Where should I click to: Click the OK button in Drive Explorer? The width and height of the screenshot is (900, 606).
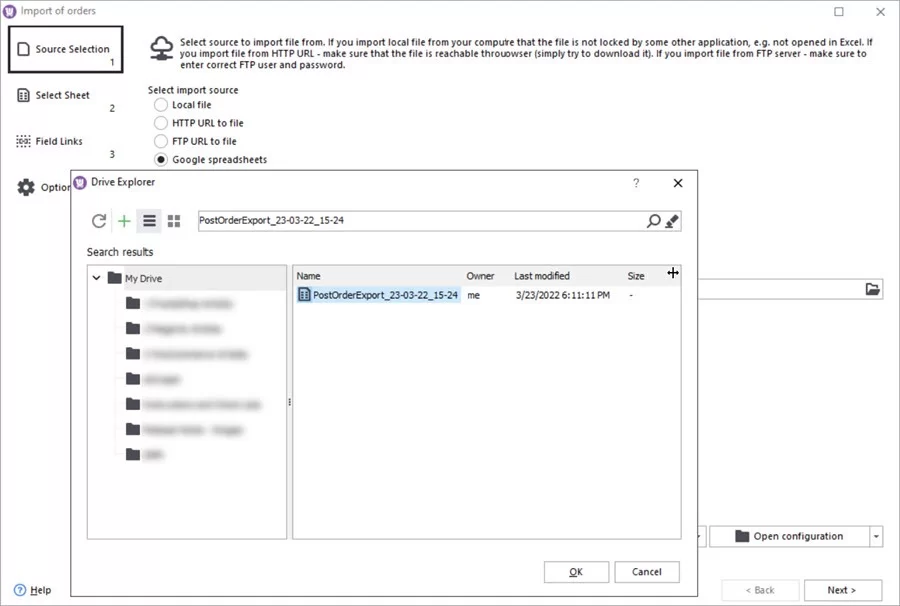tap(576, 572)
